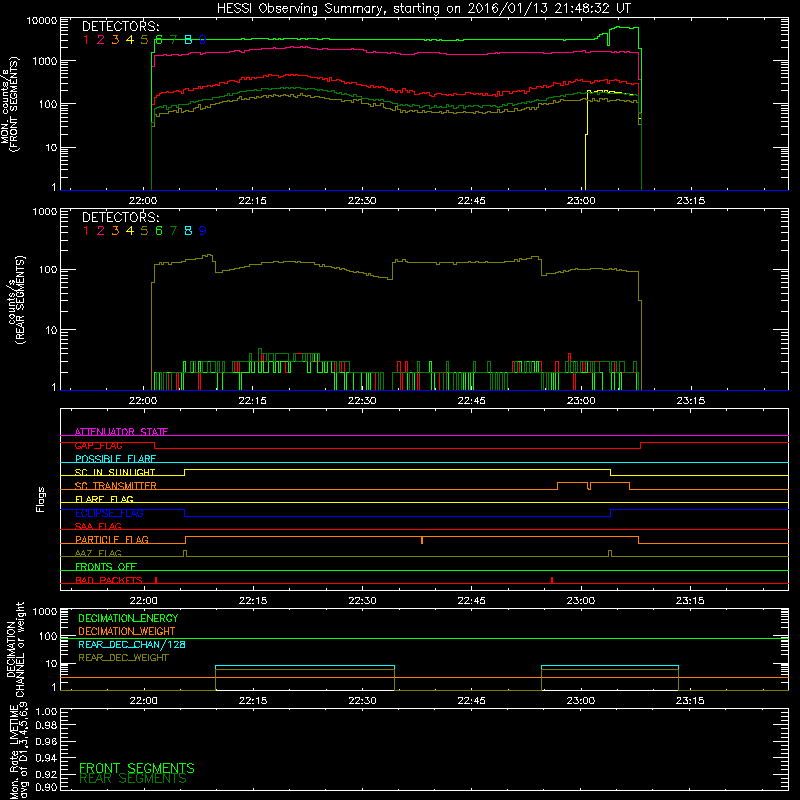The height and width of the screenshot is (800, 800).
Task: Click the 0.98 value on livetime axis
Action: (x=46, y=725)
